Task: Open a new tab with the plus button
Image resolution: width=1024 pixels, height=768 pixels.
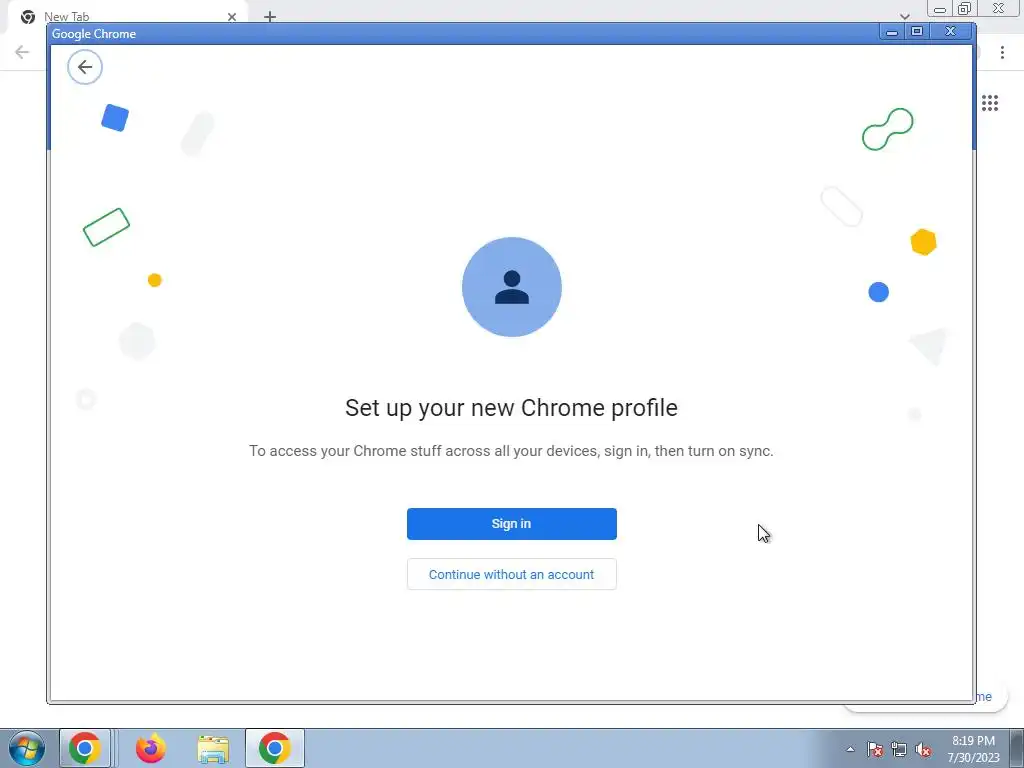Action: tap(270, 17)
